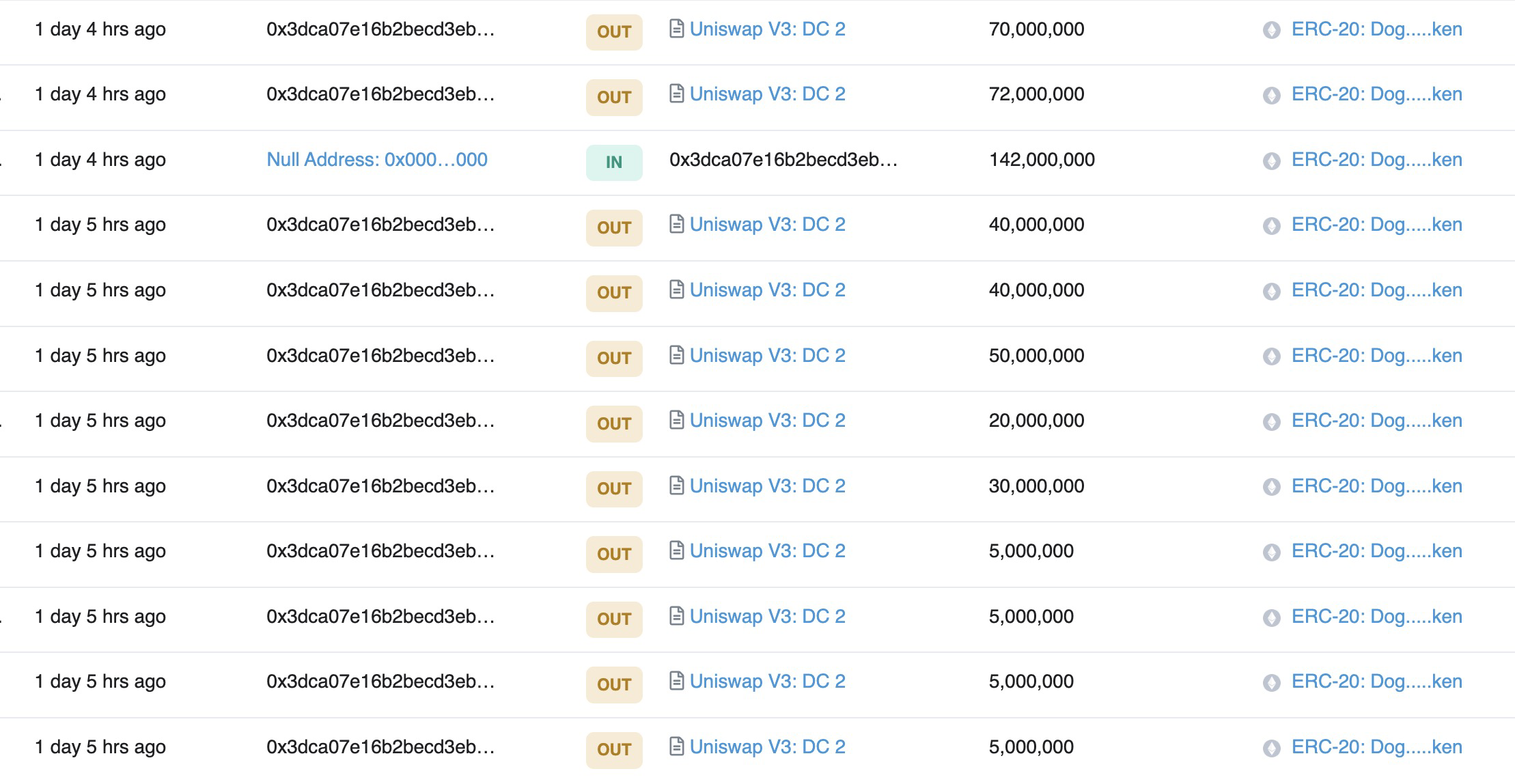
Task: Click token logo icon in 20,000,000 row
Action: click(x=1271, y=421)
